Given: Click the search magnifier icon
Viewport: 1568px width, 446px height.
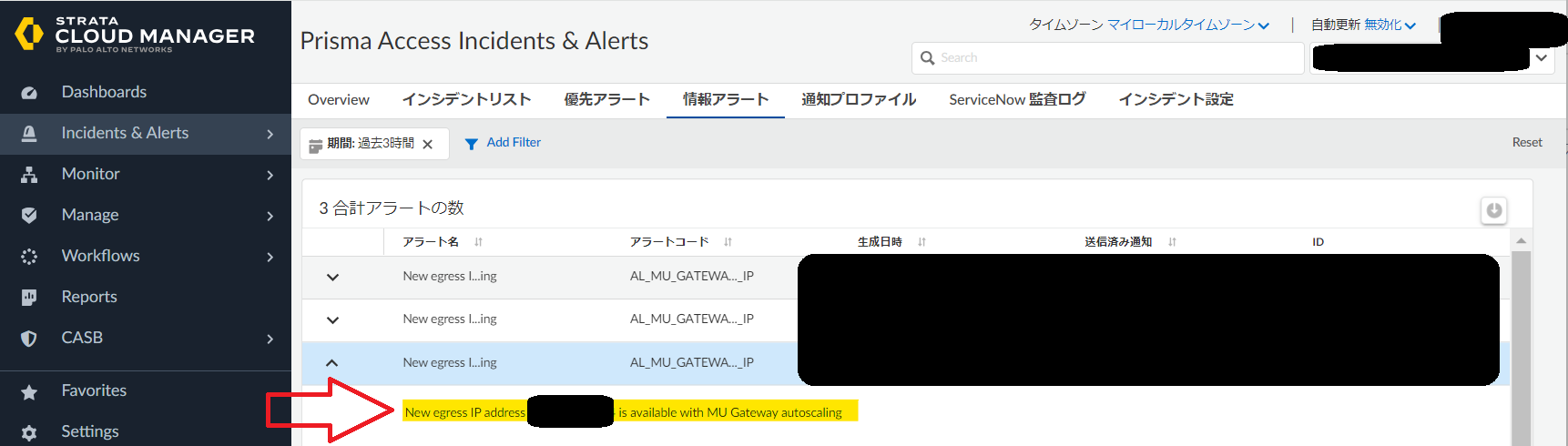Looking at the screenshot, I should tap(928, 58).
